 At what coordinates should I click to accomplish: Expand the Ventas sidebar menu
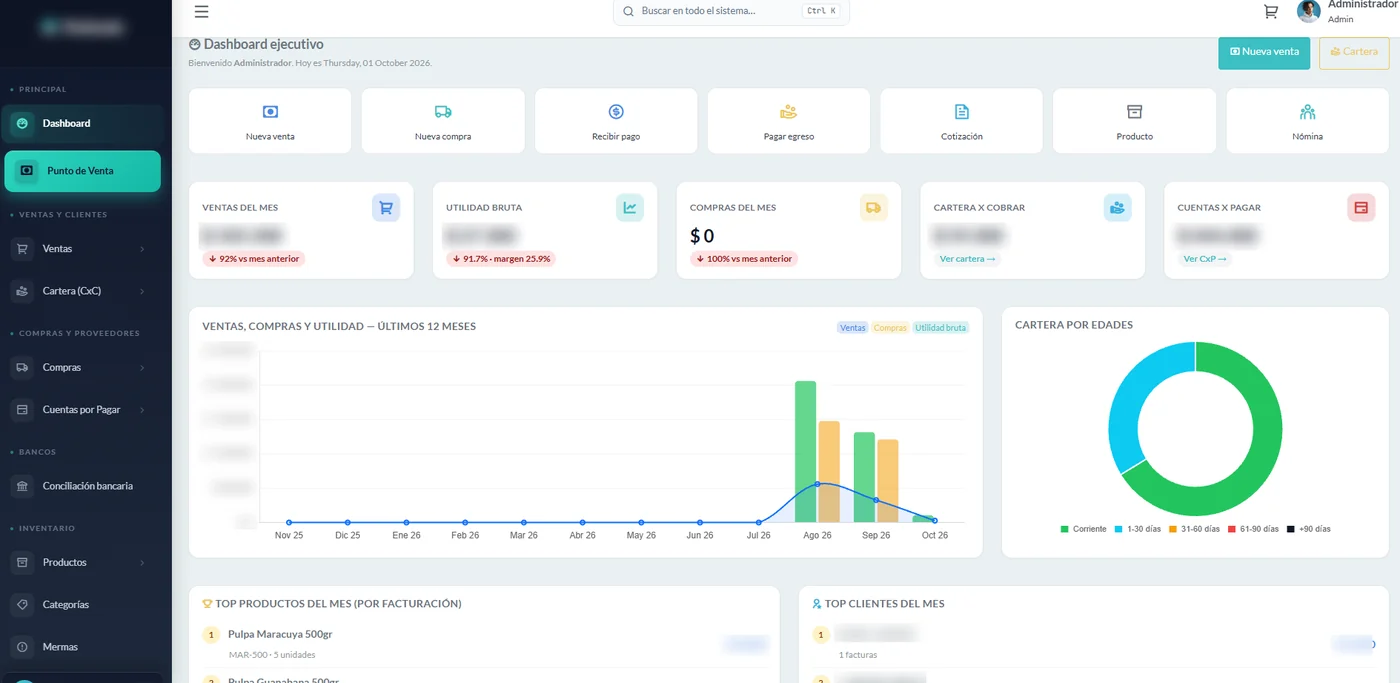click(82, 249)
